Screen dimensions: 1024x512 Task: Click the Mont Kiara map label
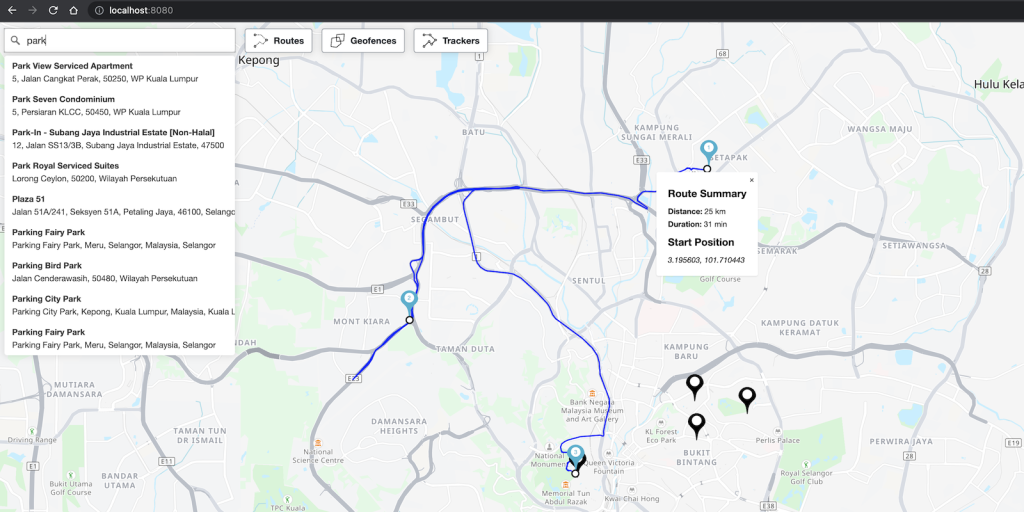point(362,321)
